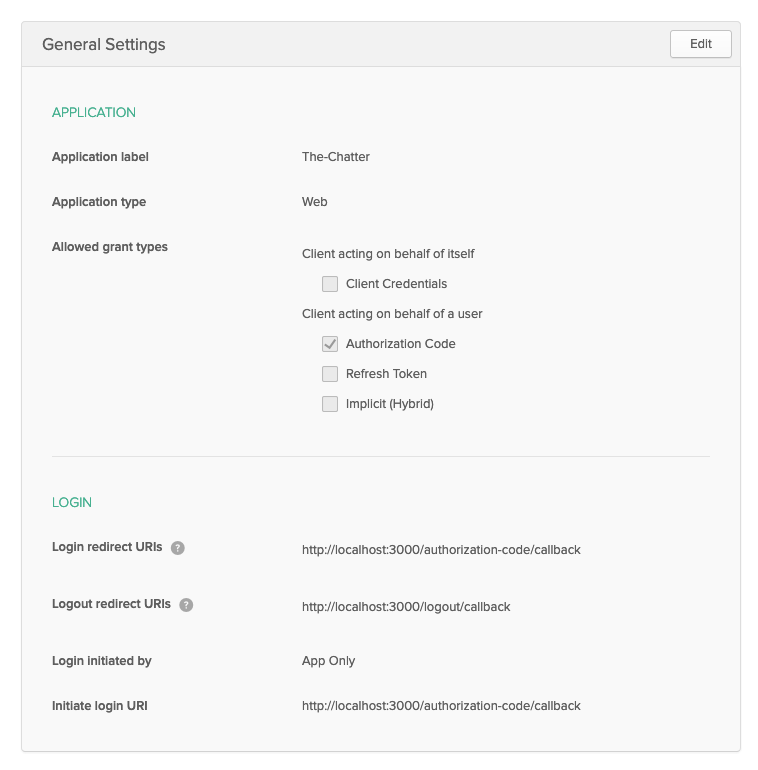Screen dimensions: 758x770
Task: Click the help icon beside Login redirect URIs
Action: 178,548
